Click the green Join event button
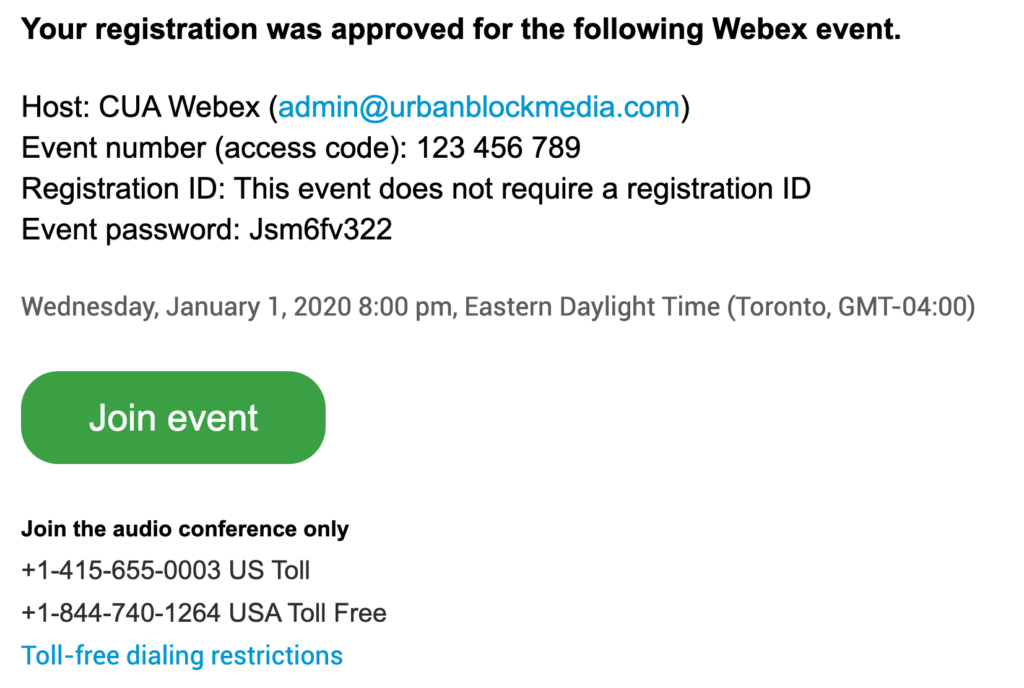Screen dimensions: 1024x688 pos(173,418)
